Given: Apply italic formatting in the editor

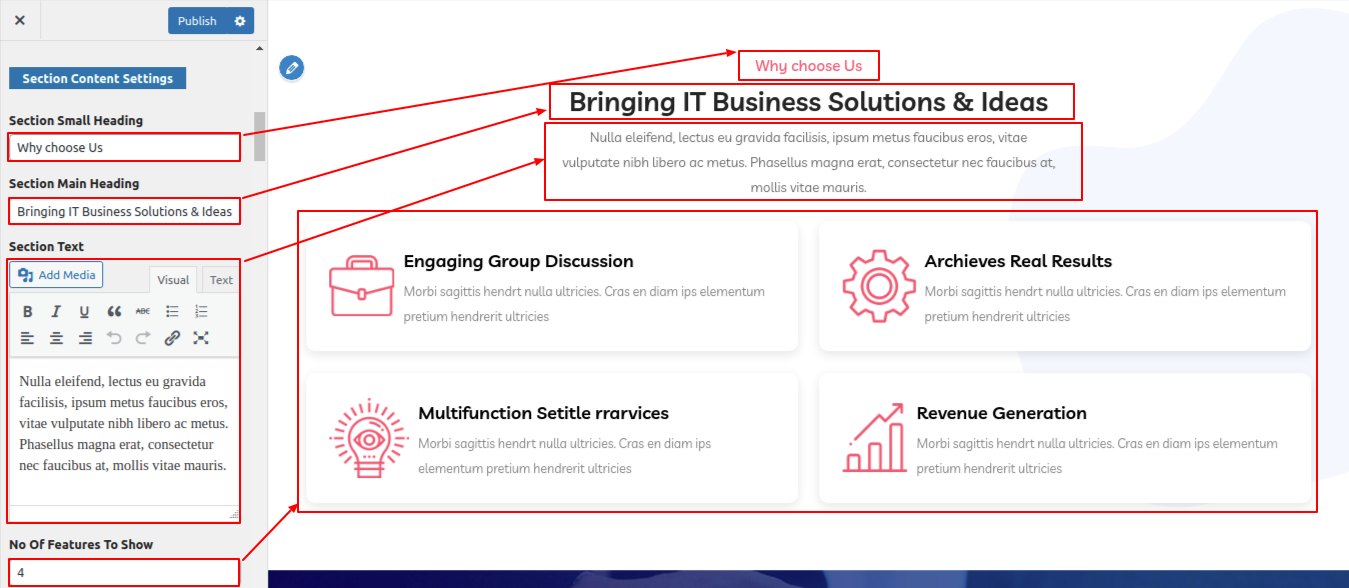Looking at the screenshot, I should (x=56, y=311).
